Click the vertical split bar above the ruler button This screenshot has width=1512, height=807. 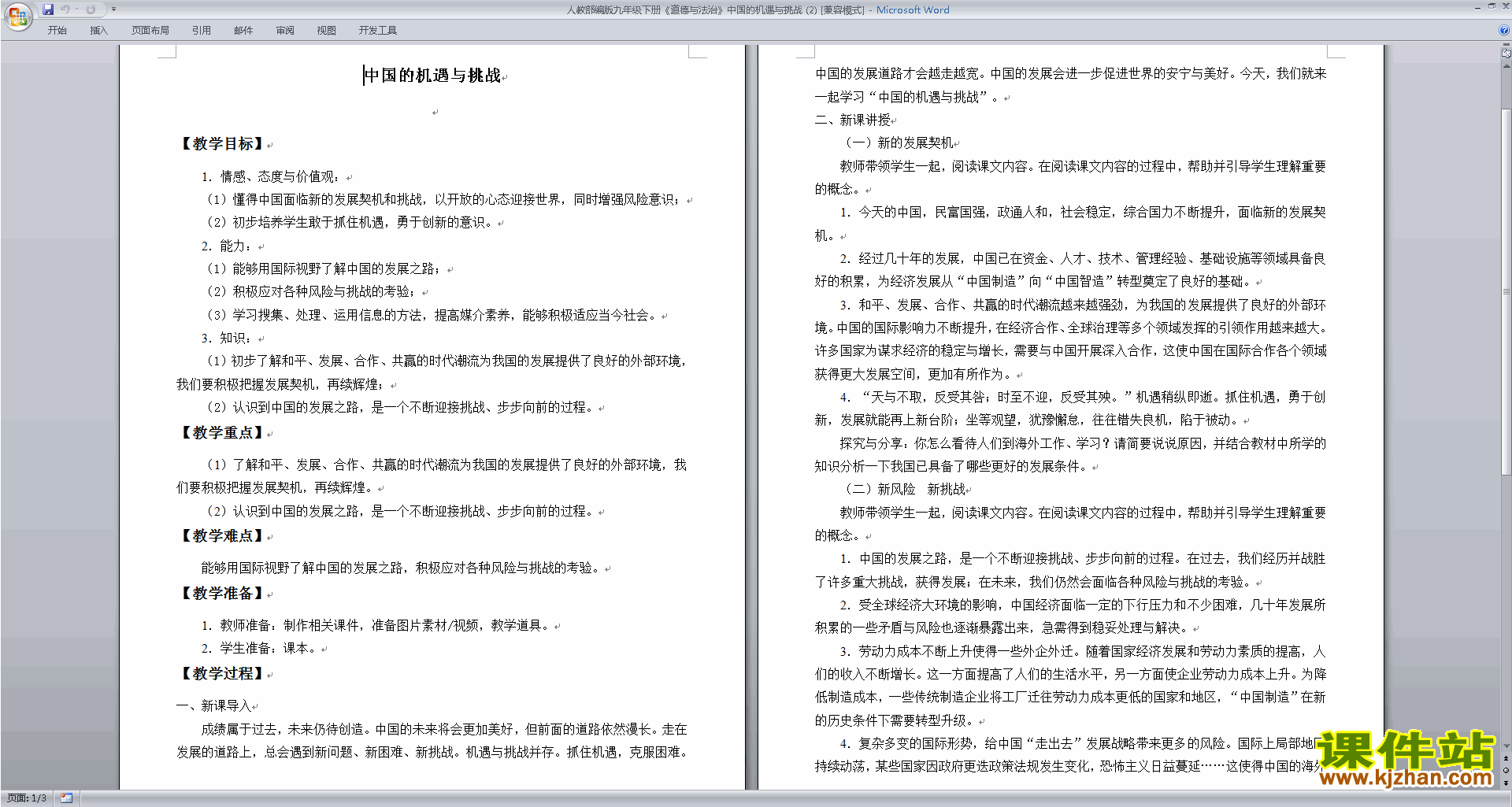pos(1506,45)
